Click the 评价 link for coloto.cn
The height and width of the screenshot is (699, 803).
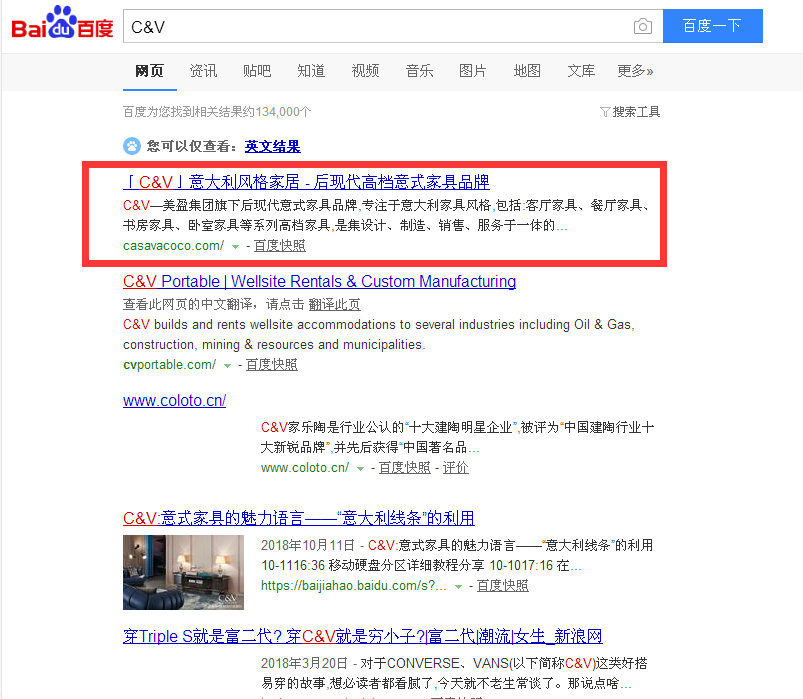click(x=456, y=468)
